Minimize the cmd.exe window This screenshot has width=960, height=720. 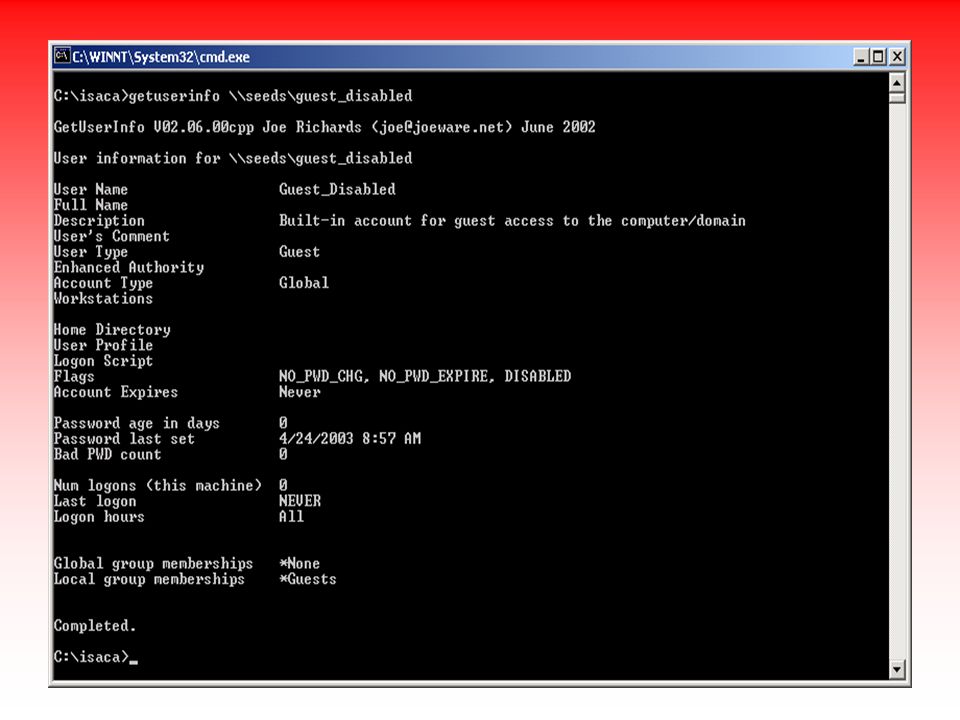(861, 57)
